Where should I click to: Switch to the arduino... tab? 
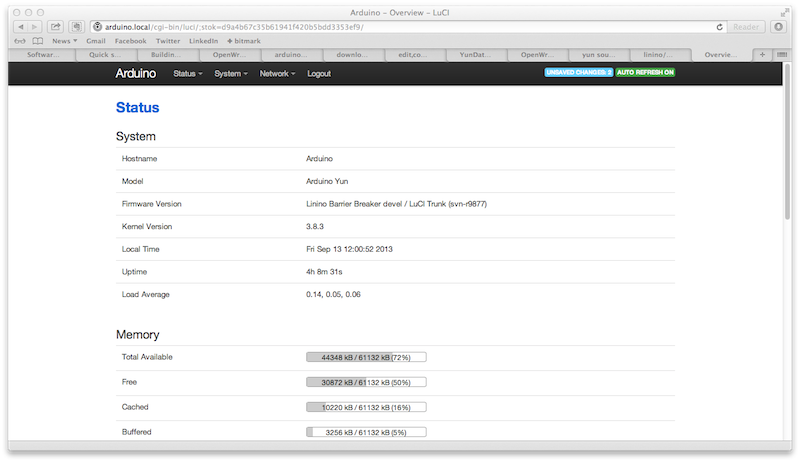(291, 55)
